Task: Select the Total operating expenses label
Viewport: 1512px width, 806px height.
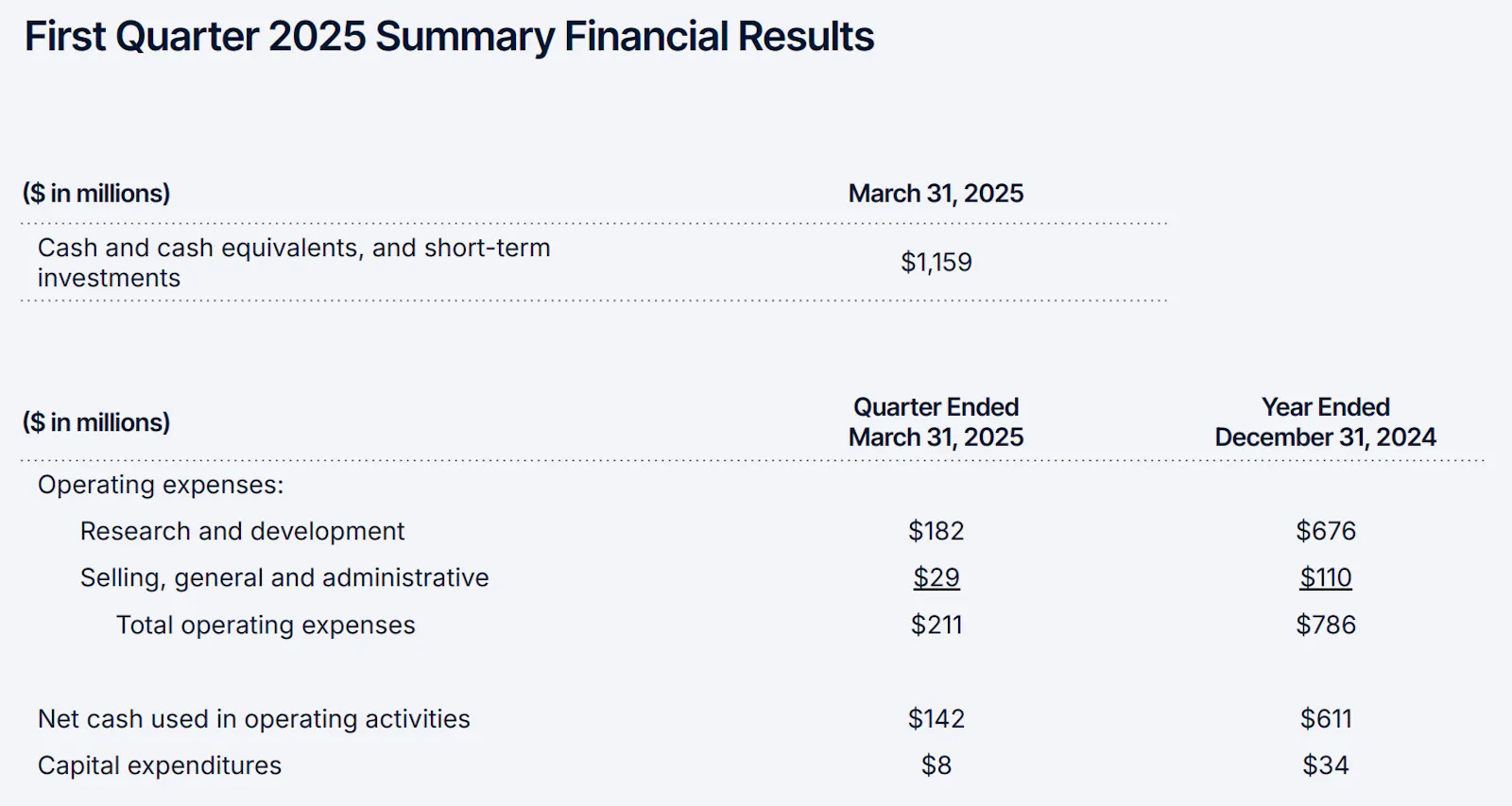Action: 266,625
